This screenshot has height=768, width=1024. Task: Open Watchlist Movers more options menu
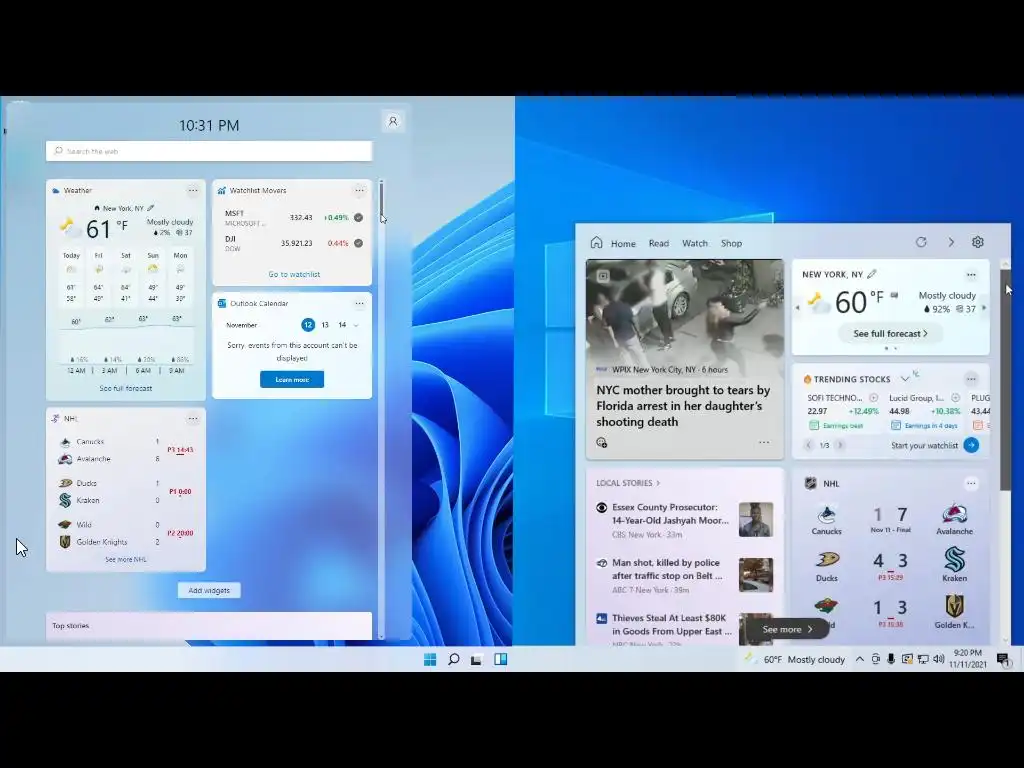tap(359, 191)
